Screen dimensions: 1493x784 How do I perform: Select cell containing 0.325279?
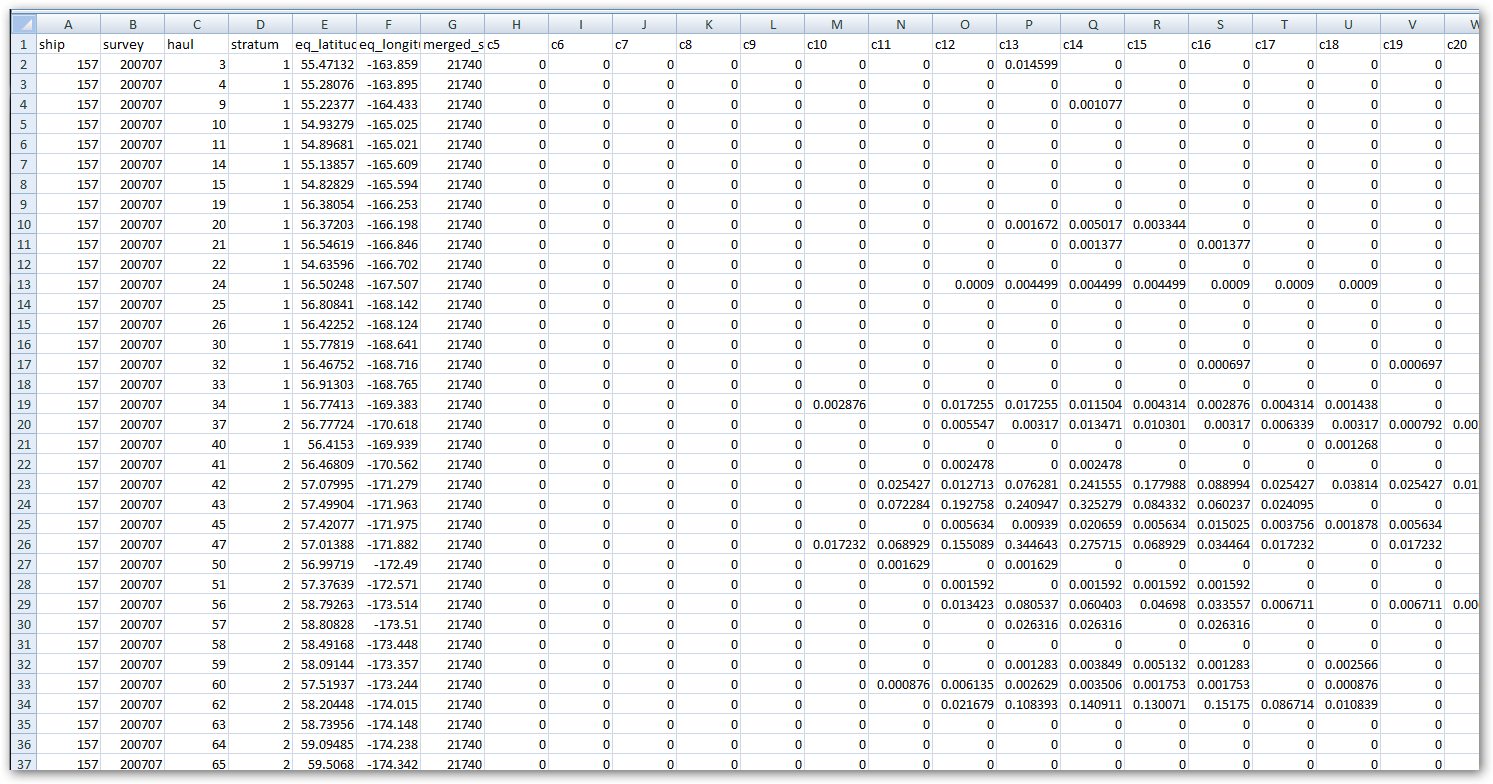(x=1092, y=504)
